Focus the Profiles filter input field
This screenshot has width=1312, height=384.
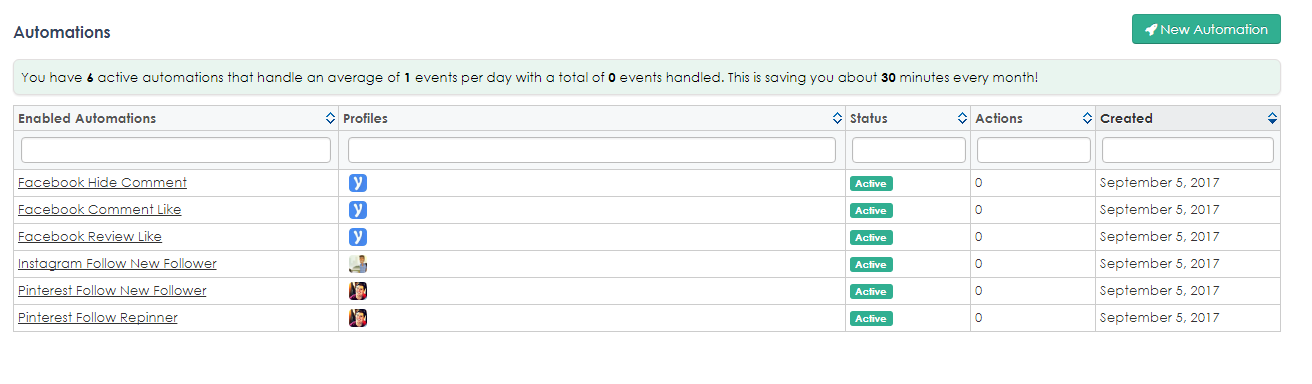click(592, 150)
